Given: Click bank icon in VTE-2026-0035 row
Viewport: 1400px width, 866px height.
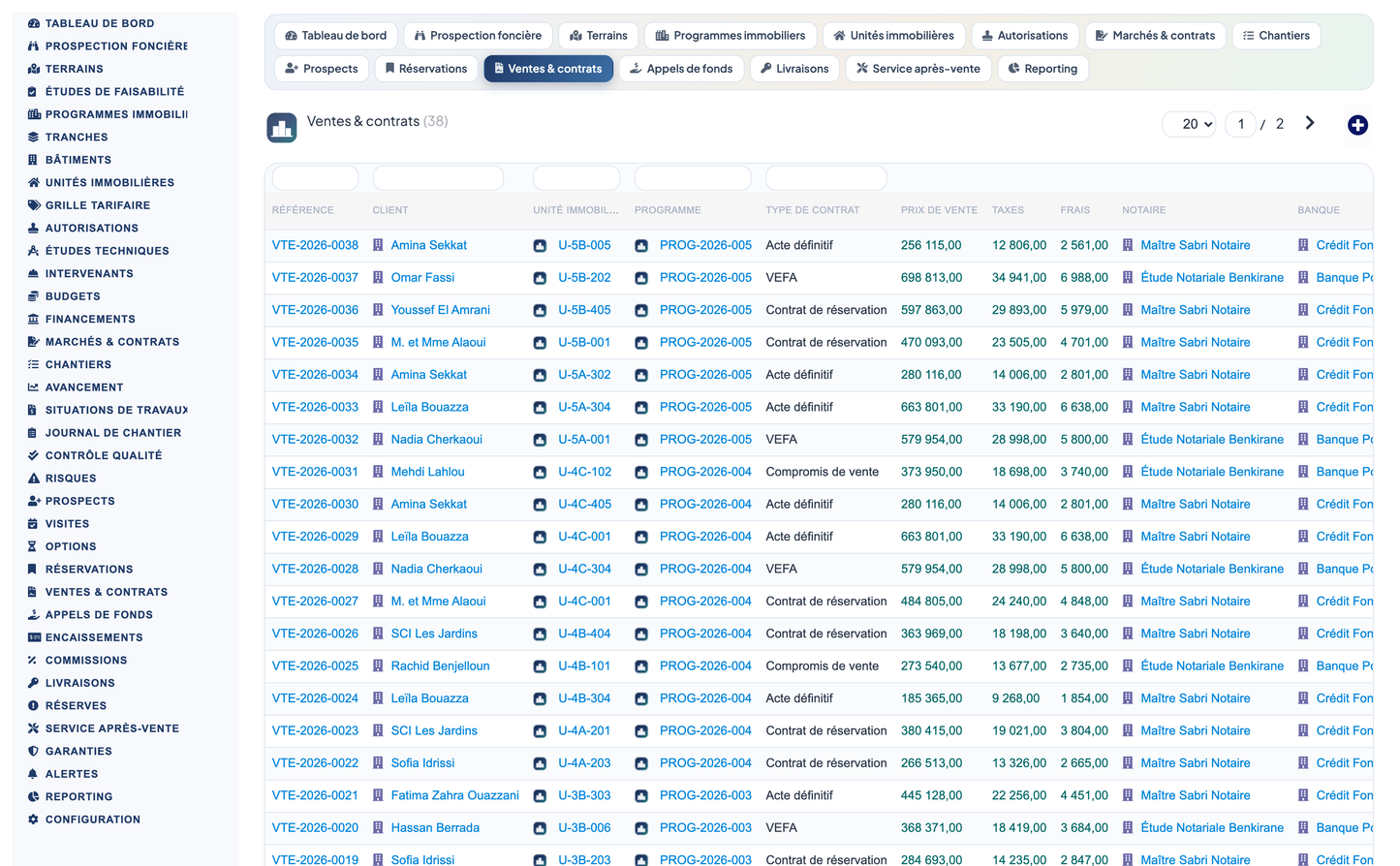Looking at the screenshot, I should (1303, 342).
